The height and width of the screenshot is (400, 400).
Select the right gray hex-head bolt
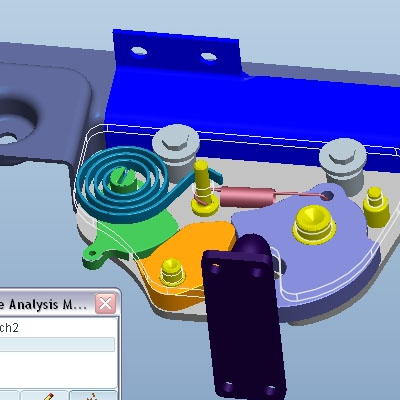(x=343, y=159)
